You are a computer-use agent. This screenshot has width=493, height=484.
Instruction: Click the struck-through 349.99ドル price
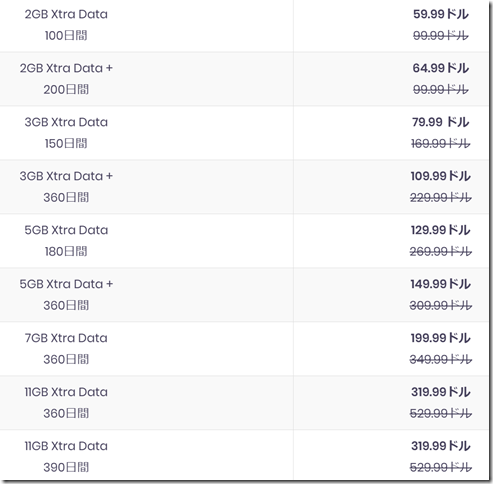coord(441,359)
